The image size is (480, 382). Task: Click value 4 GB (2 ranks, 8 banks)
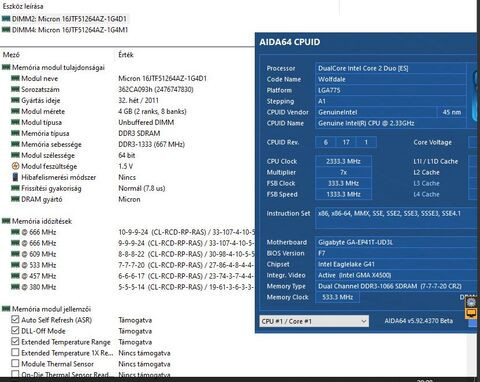152,112
